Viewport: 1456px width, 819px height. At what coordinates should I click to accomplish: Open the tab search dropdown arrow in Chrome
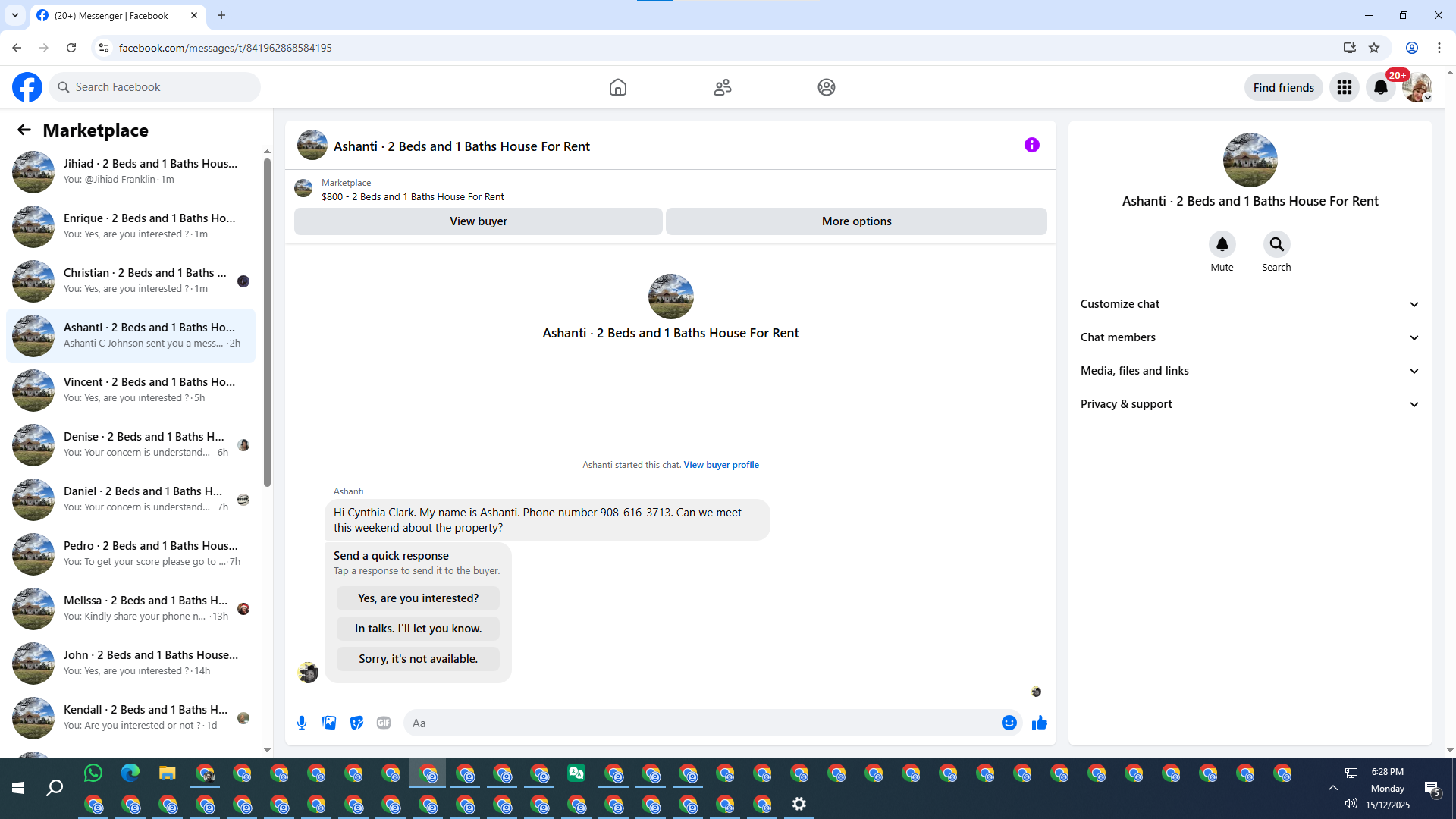(x=15, y=15)
